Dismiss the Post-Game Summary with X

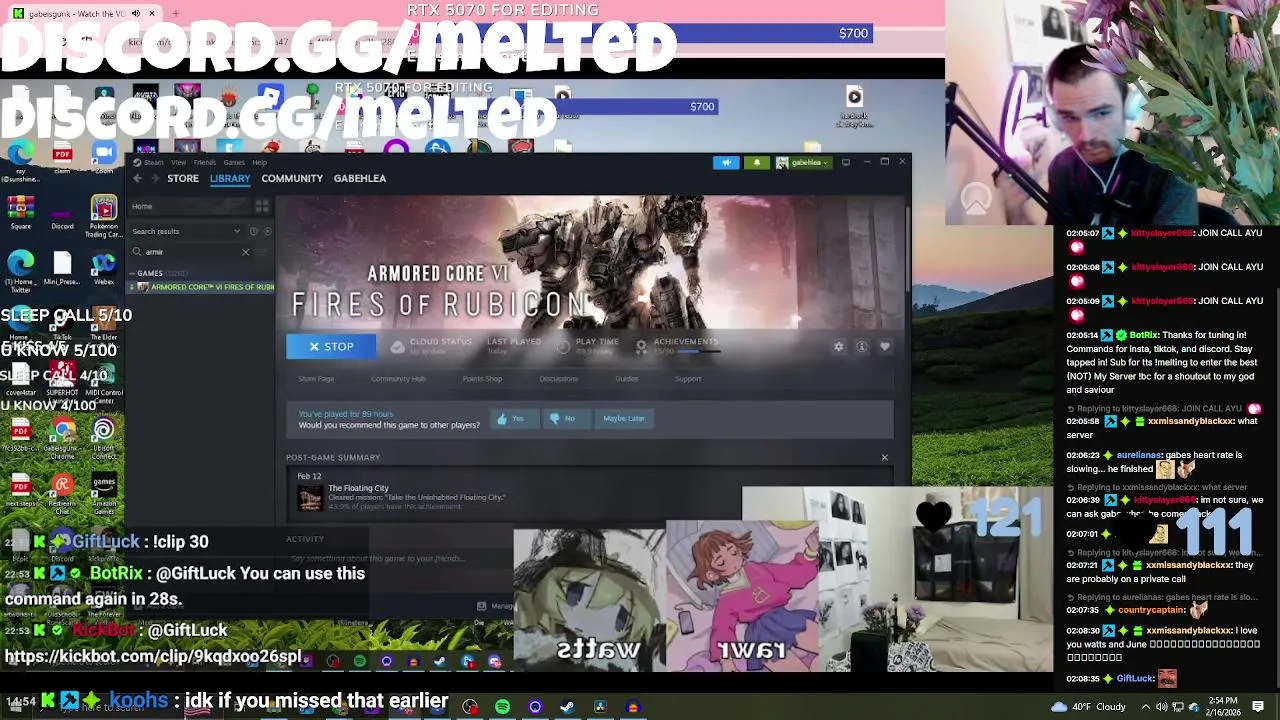[884, 458]
